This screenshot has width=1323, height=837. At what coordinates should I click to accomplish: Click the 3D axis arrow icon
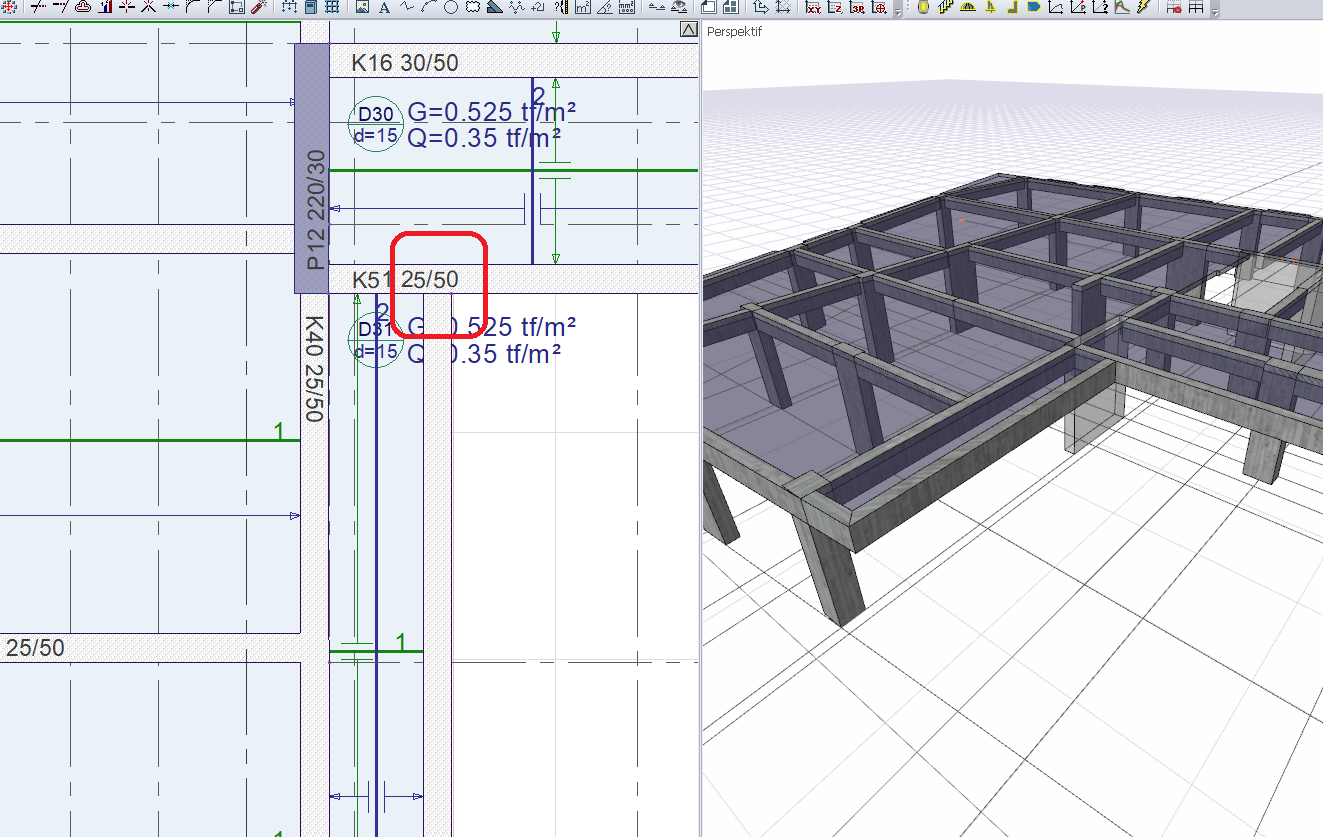761,7
